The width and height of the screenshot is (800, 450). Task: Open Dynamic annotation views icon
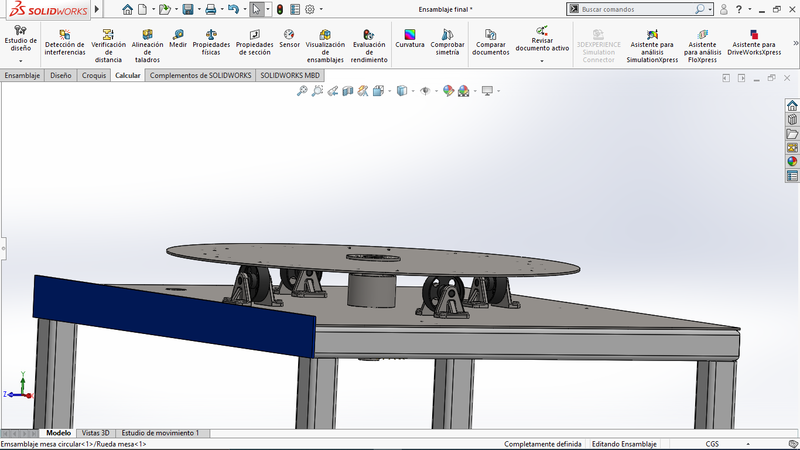363,91
